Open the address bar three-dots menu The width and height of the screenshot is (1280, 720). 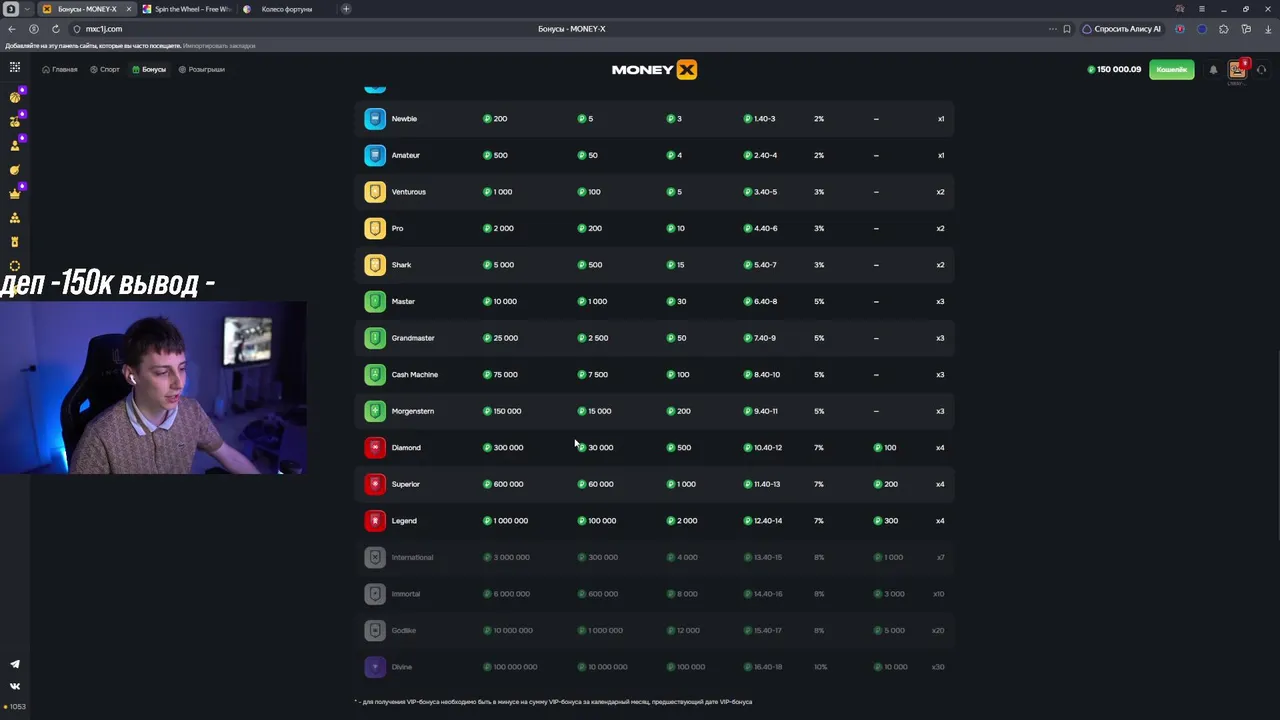1052,29
